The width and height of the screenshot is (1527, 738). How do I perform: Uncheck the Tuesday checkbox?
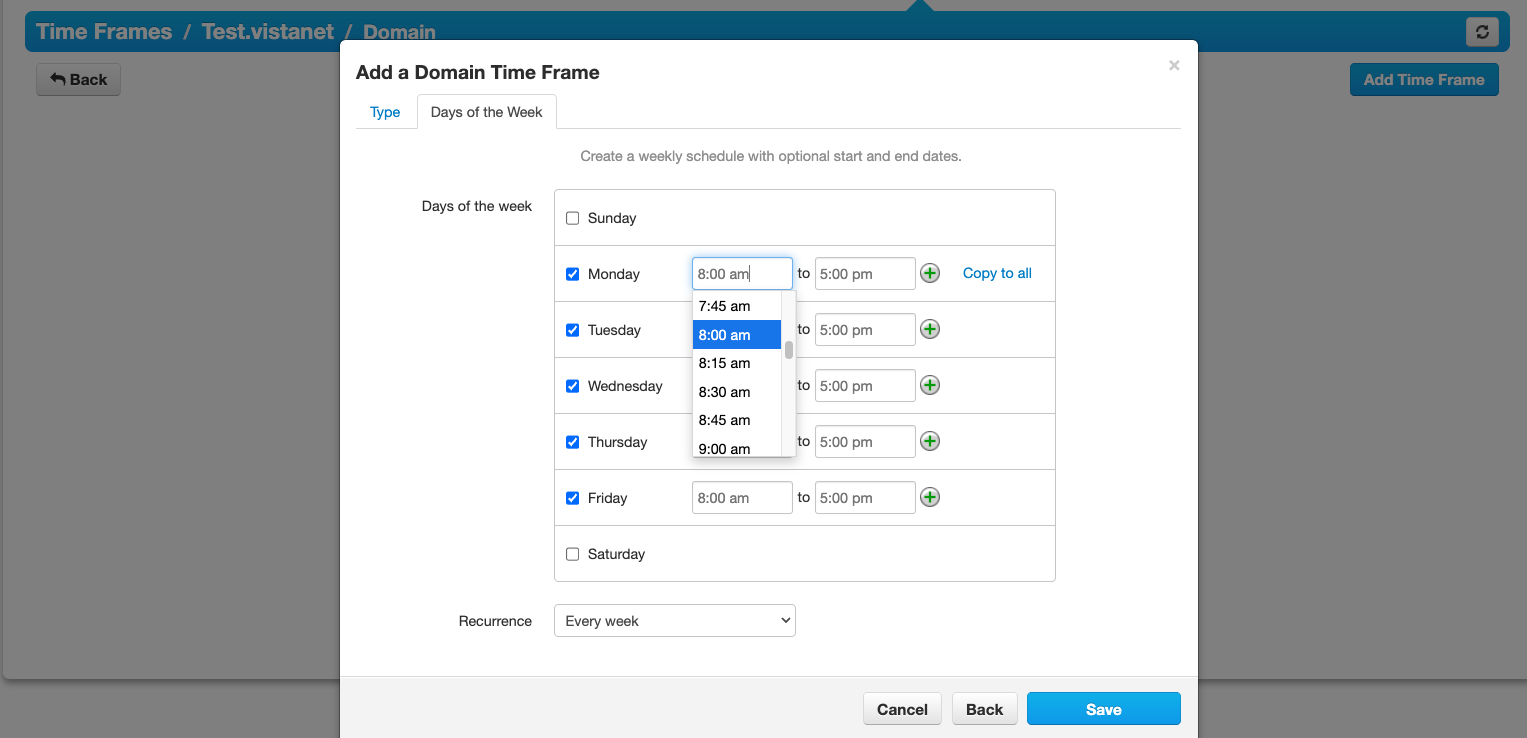pyautogui.click(x=573, y=330)
